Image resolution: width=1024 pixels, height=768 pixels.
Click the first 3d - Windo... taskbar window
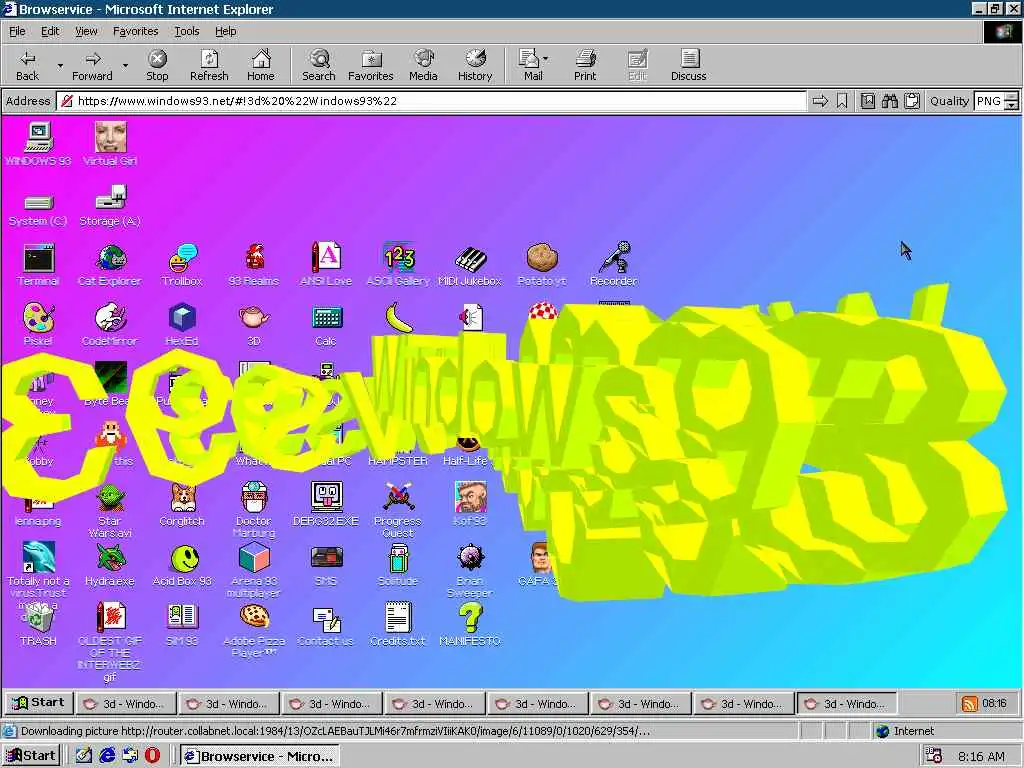click(125, 703)
